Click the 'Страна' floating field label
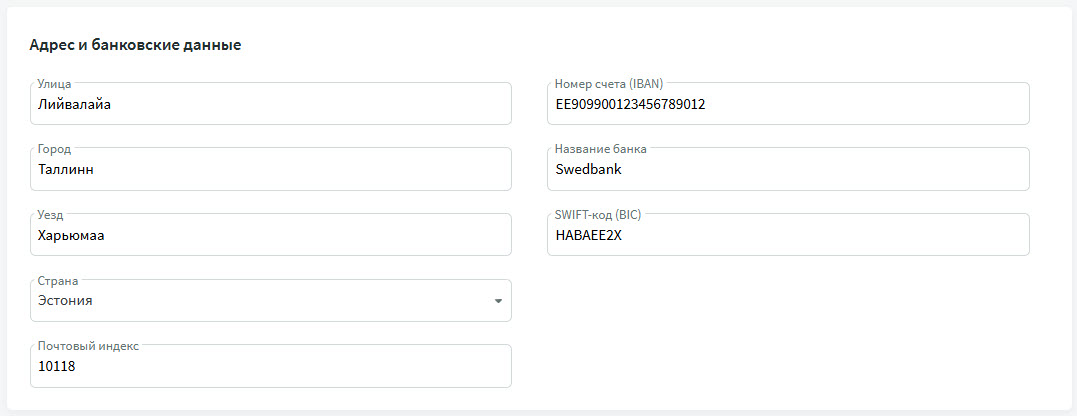This screenshot has height=416, width=1077. [58, 281]
